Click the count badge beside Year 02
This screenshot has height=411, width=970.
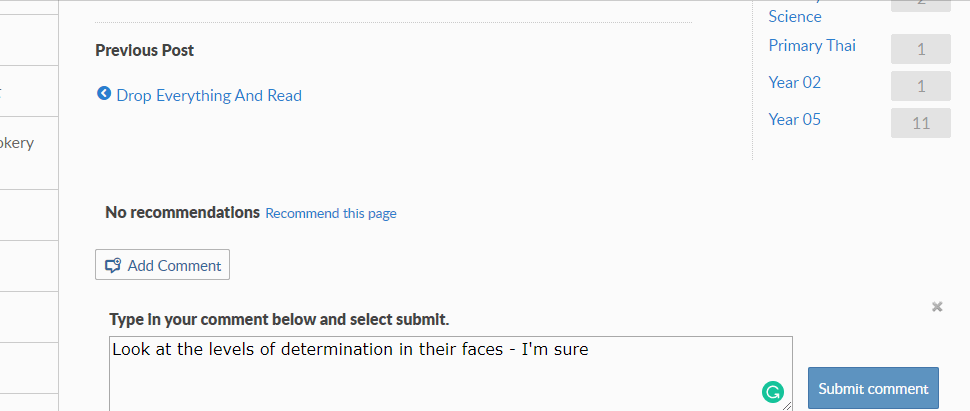click(x=921, y=86)
